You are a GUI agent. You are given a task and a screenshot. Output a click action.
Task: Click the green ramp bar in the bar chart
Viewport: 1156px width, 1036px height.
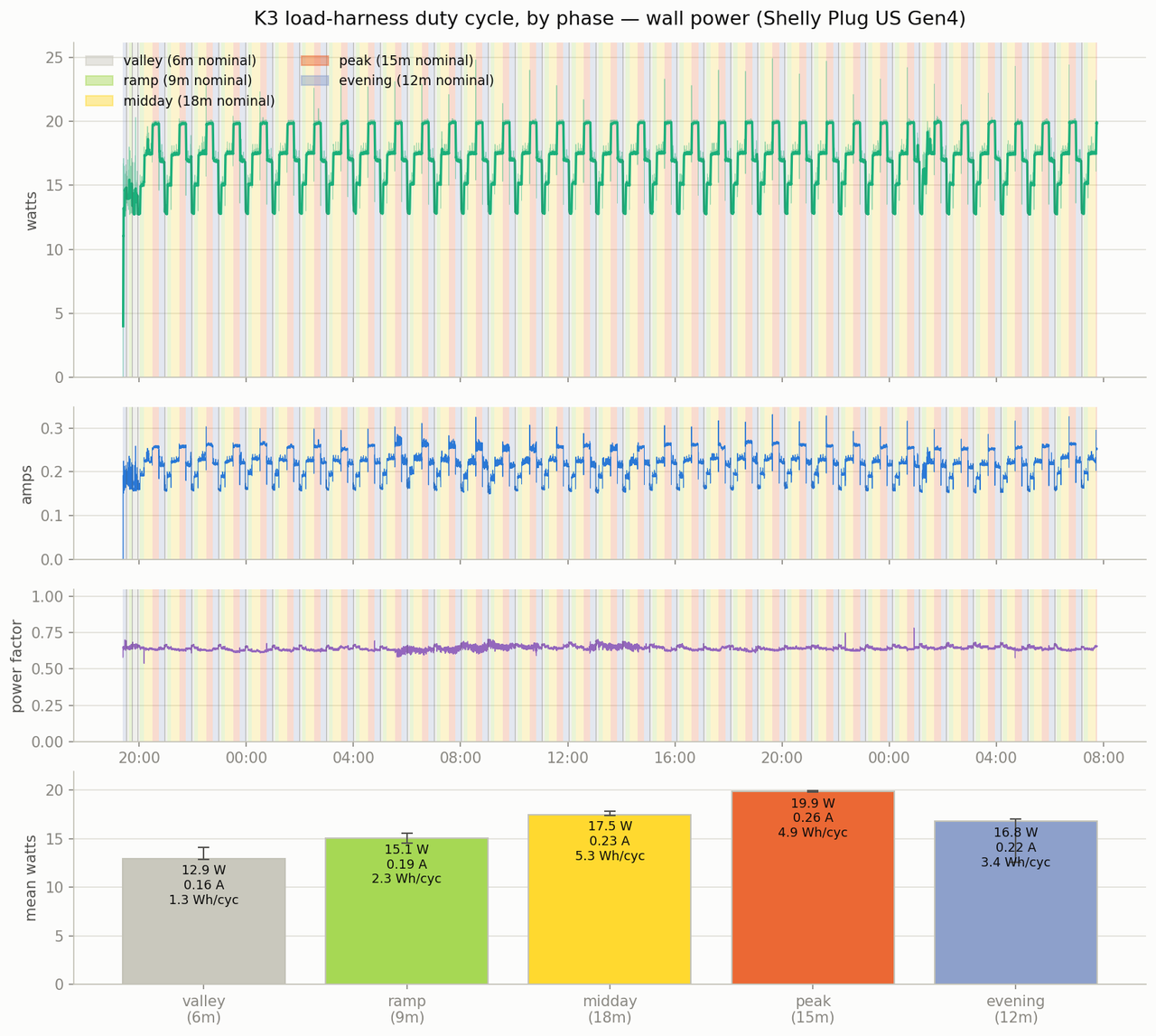tap(406, 910)
